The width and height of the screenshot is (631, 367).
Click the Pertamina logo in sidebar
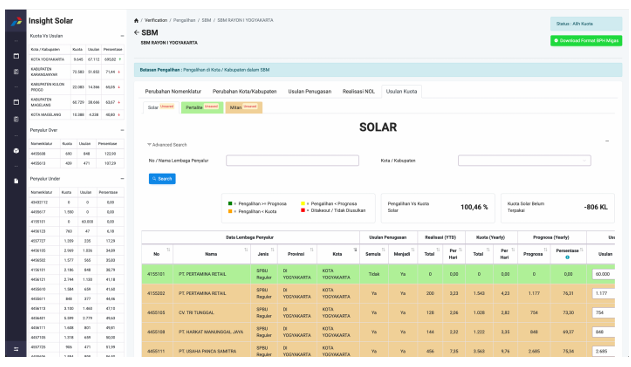(x=16, y=21)
